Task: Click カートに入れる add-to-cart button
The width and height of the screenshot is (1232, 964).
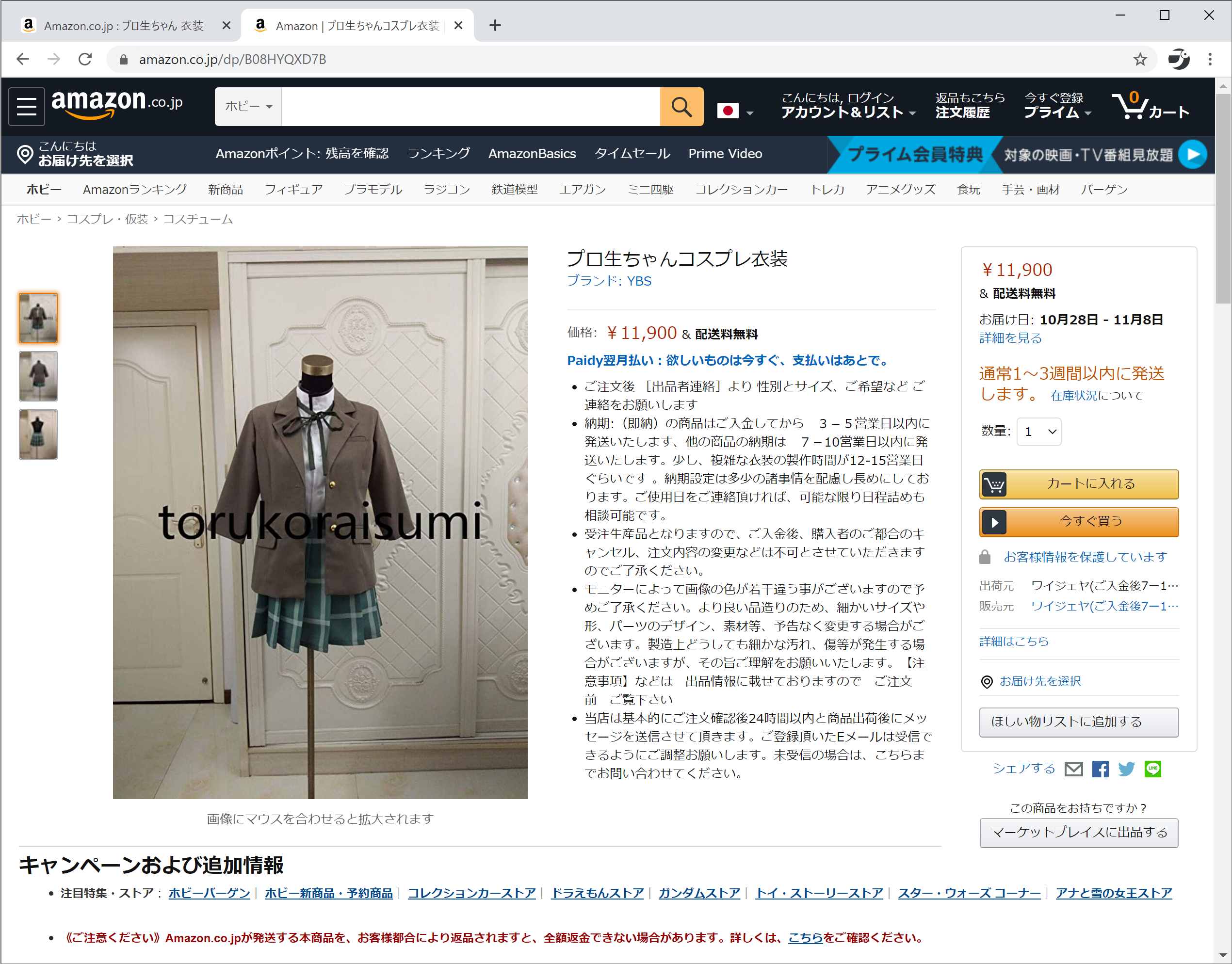Action: [1078, 483]
